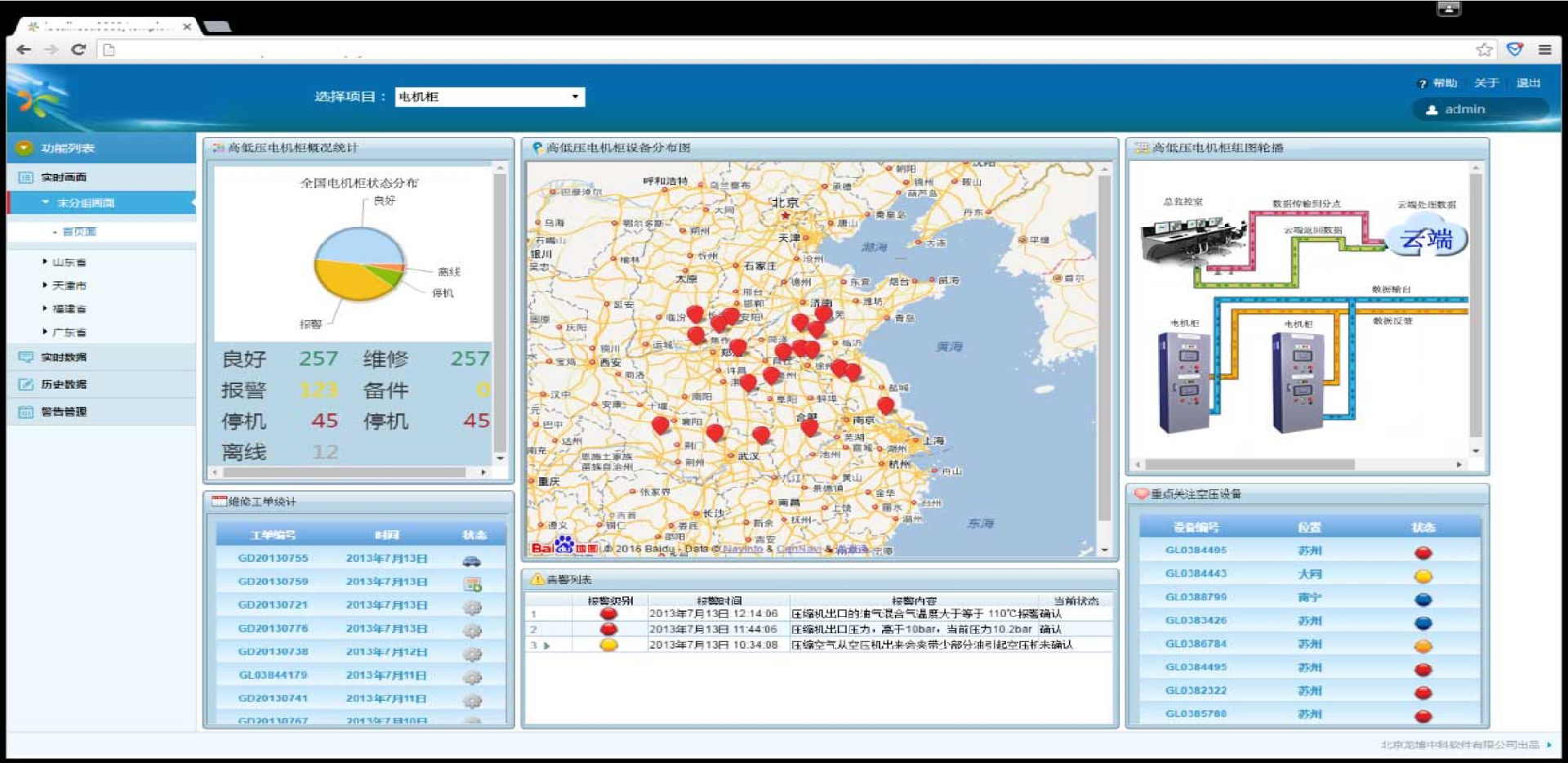
Task: Open the 历史数据 menu item
Action: [x=64, y=384]
